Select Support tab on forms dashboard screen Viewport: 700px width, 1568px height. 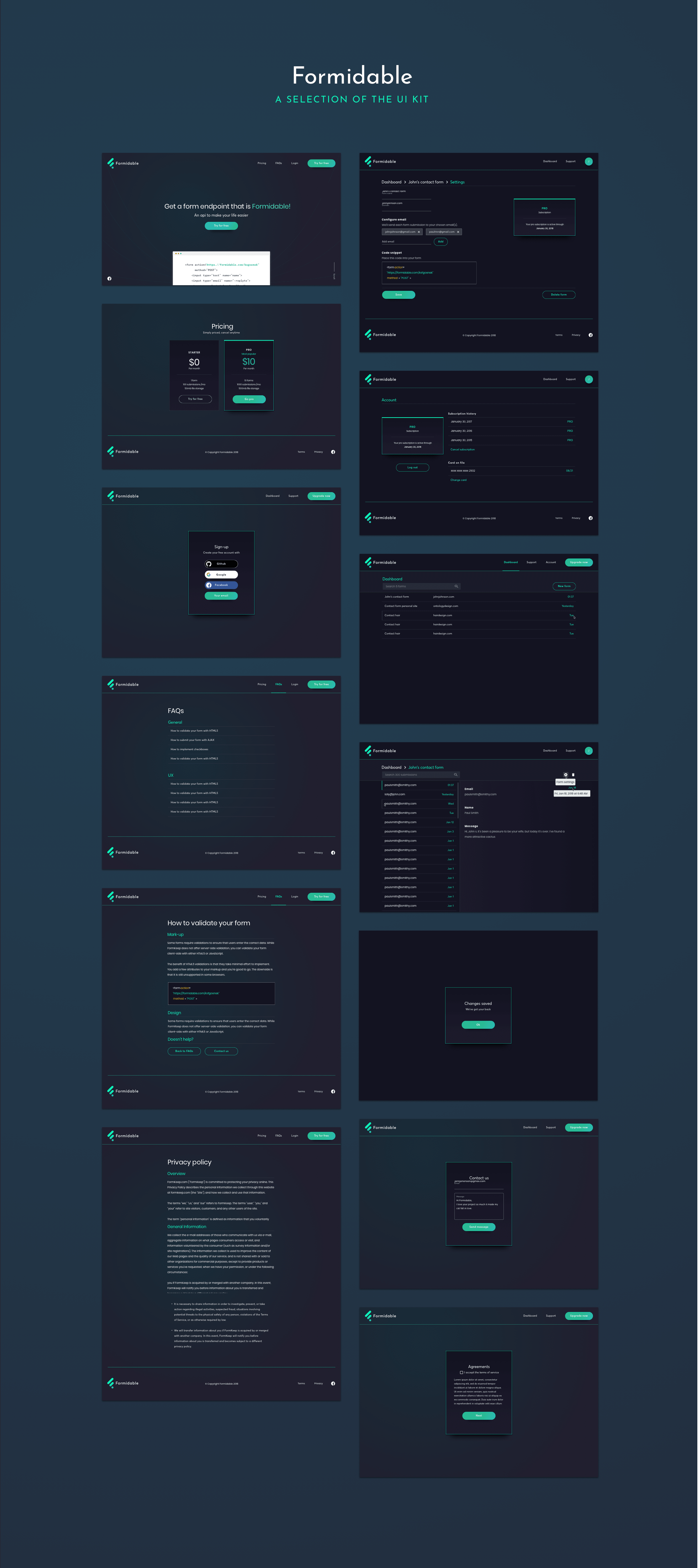532,562
